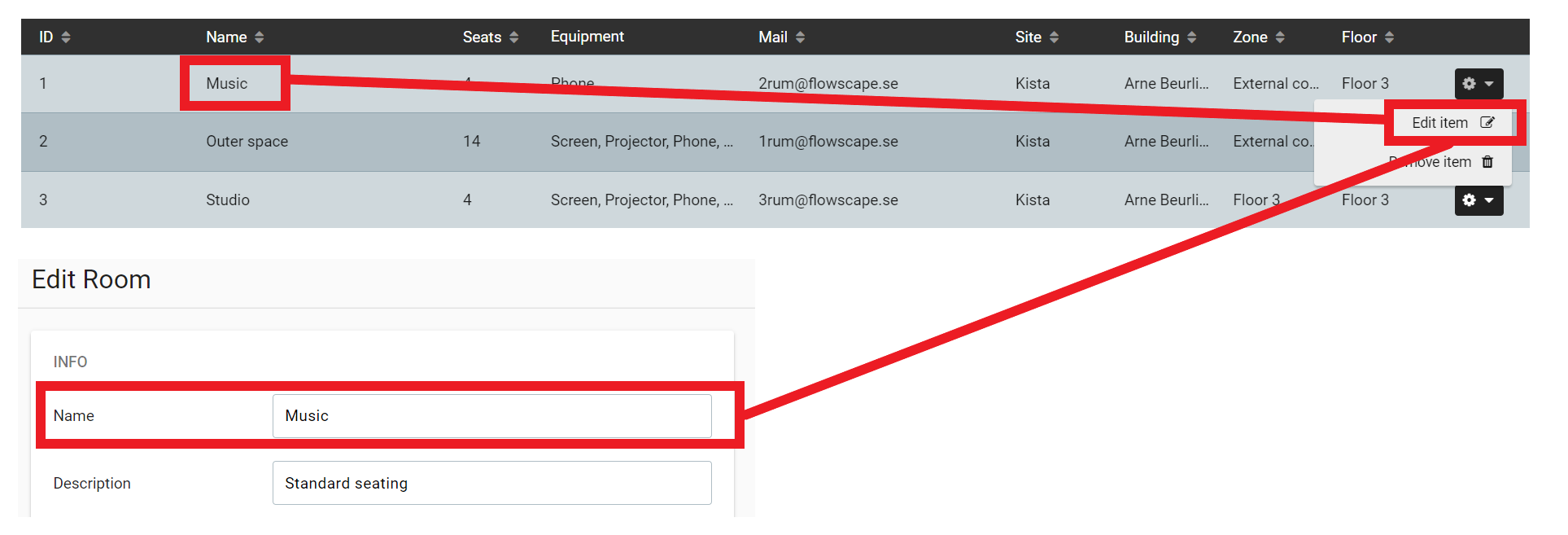
Task: Click the 2rum@flowscape.se mail address
Action: (x=828, y=84)
